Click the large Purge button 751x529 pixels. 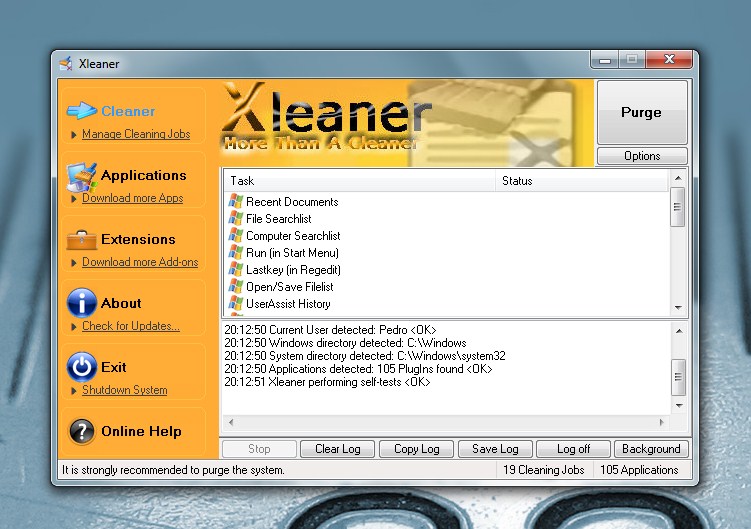tap(642, 112)
